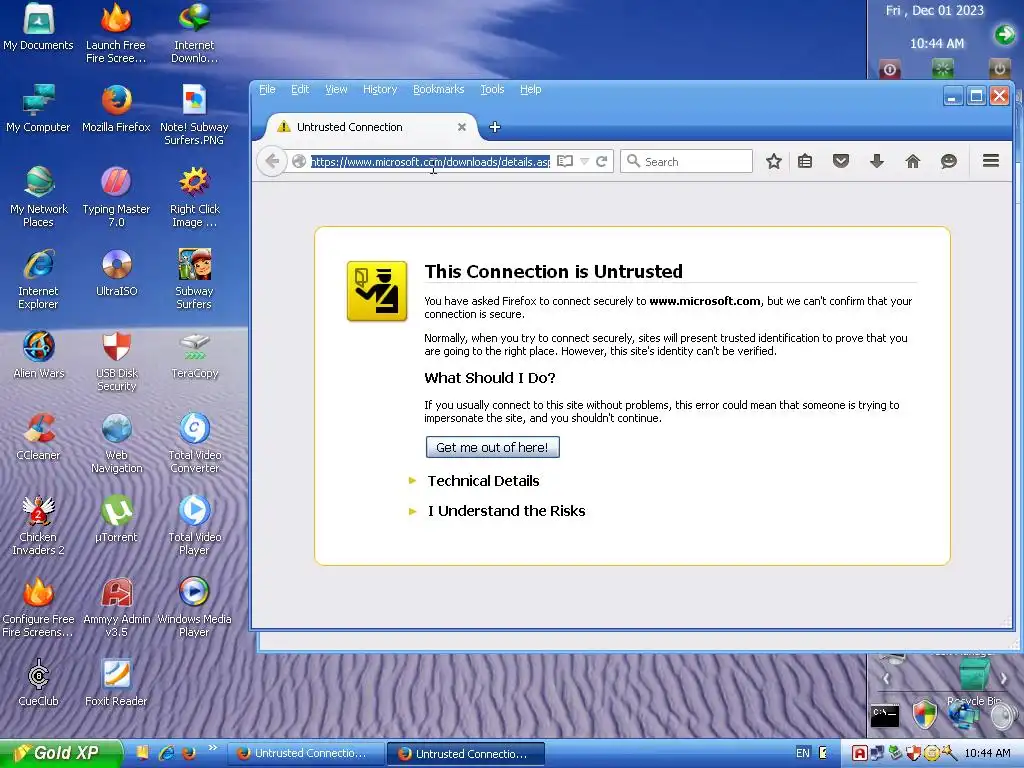Image resolution: width=1024 pixels, height=768 pixels.
Task: Select the Internet Download Manager desktop icon
Action: [x=194, y=33]
